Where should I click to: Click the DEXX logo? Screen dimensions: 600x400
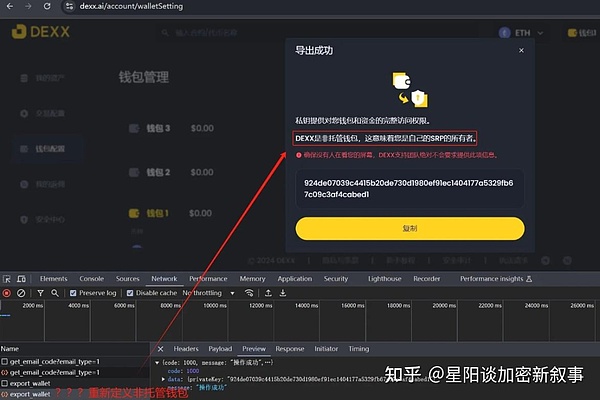click(41, 32)
